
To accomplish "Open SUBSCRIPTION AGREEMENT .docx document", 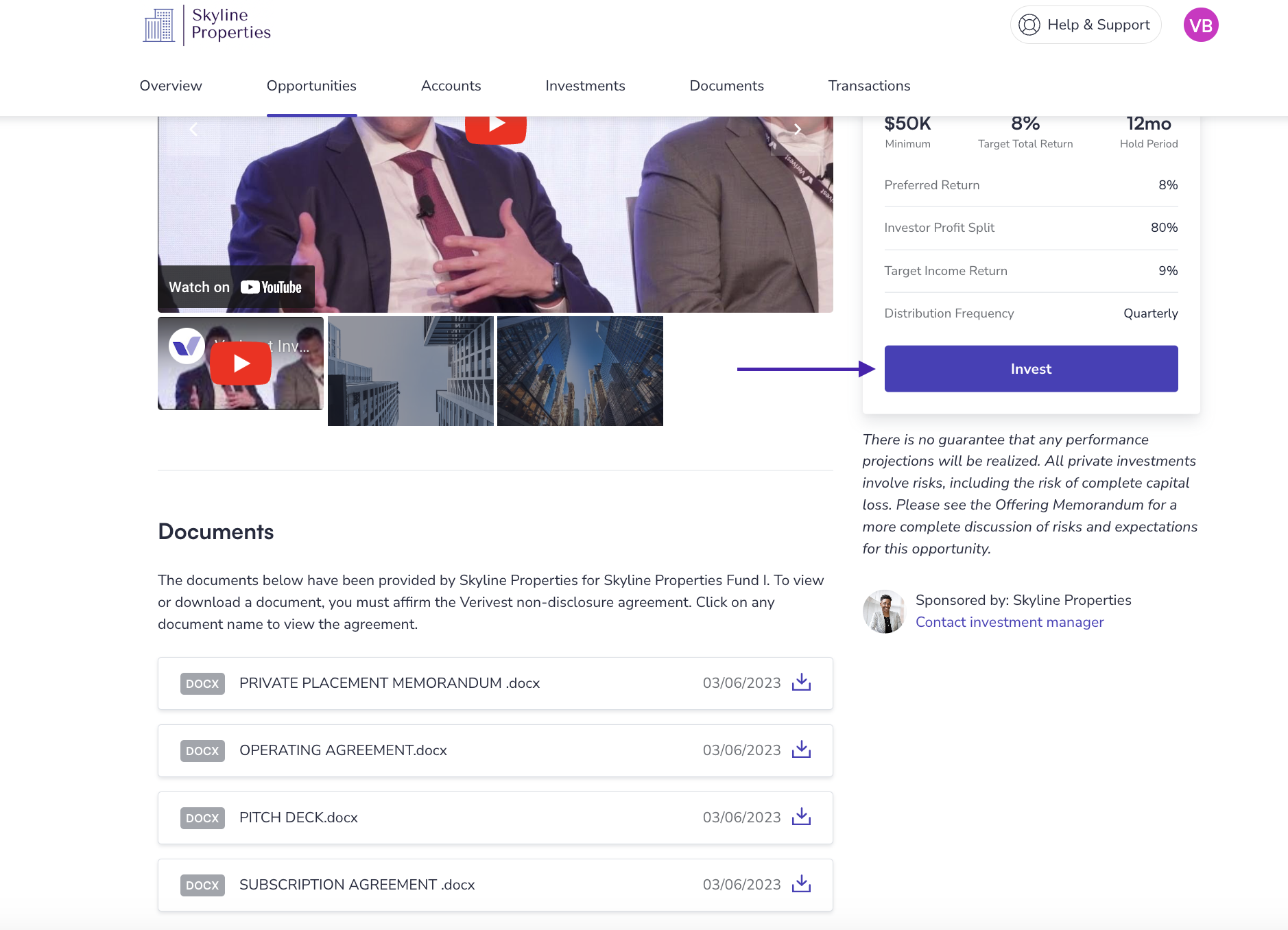I will [x=357, y=885].
